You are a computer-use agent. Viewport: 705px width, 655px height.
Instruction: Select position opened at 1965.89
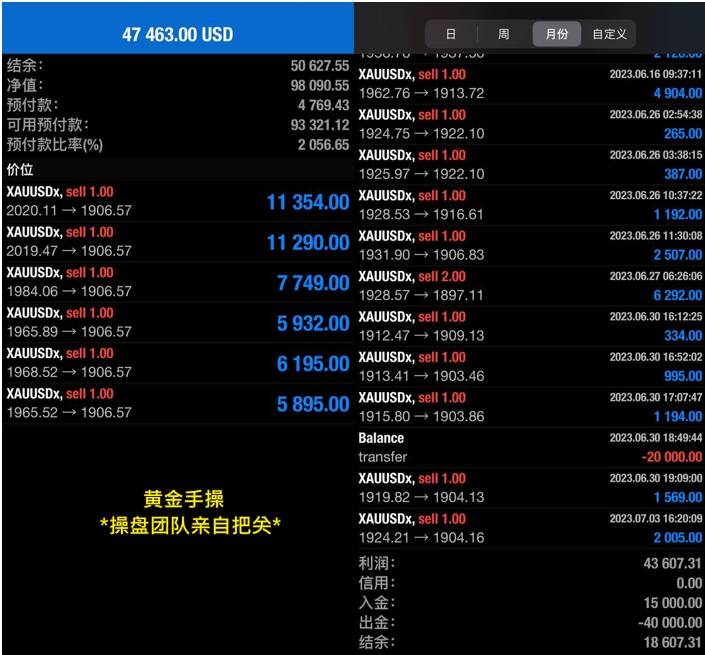178,323
